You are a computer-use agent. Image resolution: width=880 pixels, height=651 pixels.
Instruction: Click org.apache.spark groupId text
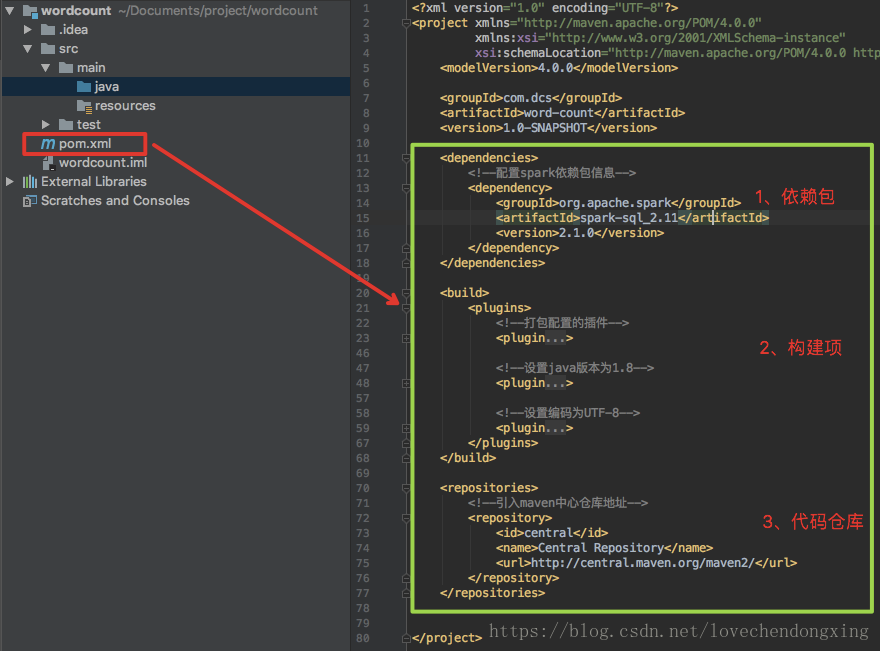click(x=615, y=203)
